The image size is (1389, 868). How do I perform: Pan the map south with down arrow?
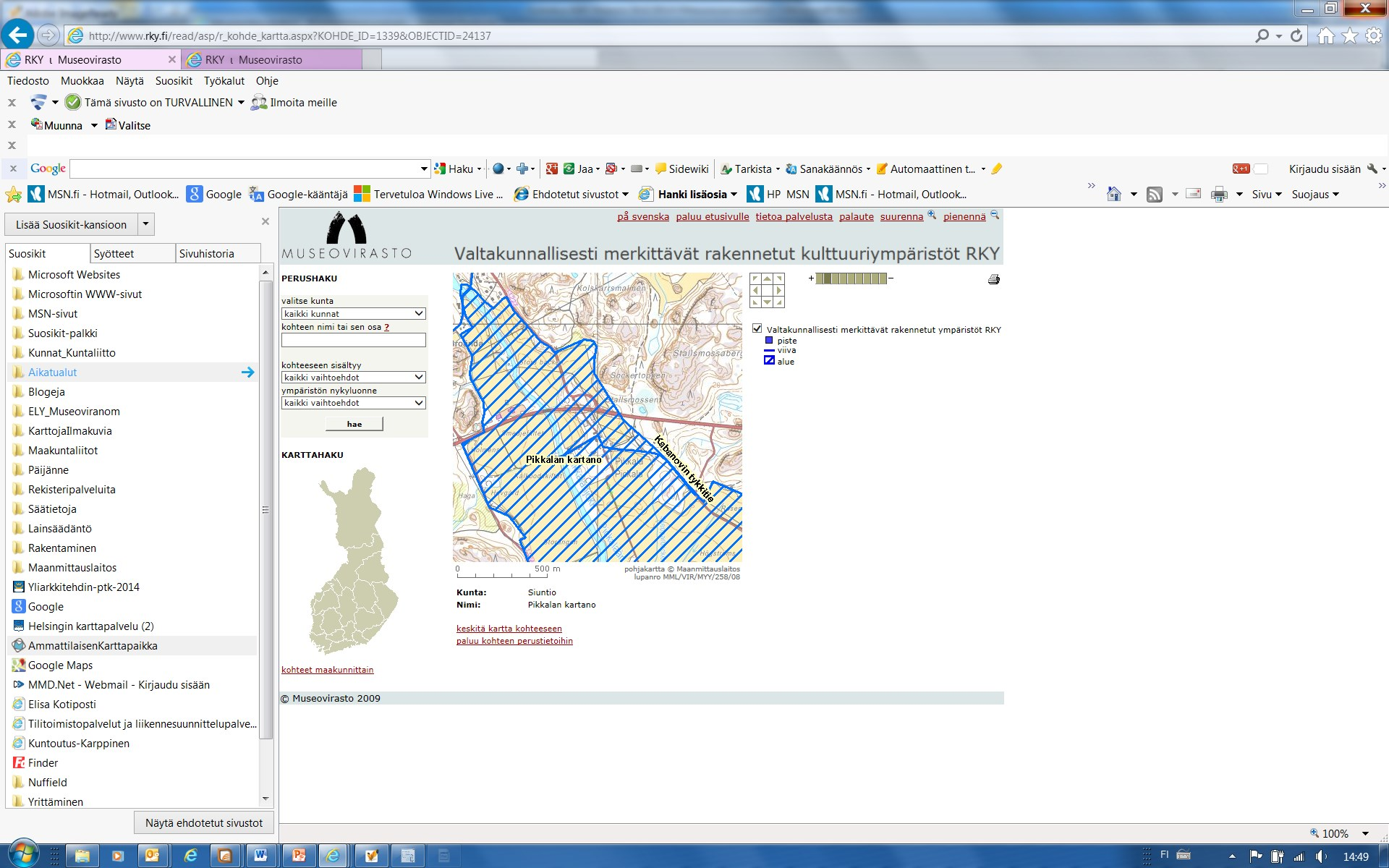[x=767, y=302]
